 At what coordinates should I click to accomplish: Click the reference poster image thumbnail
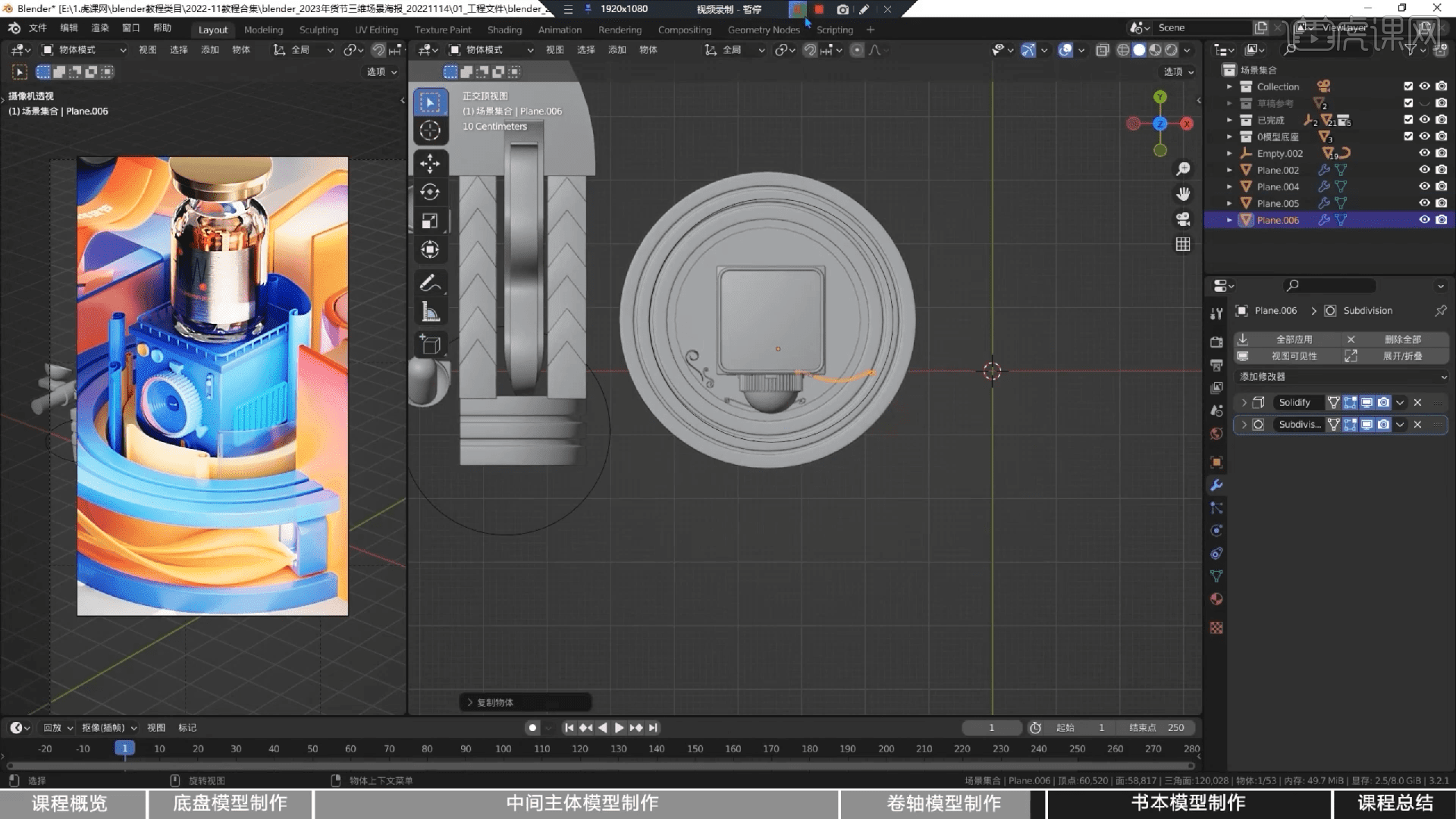212,386
